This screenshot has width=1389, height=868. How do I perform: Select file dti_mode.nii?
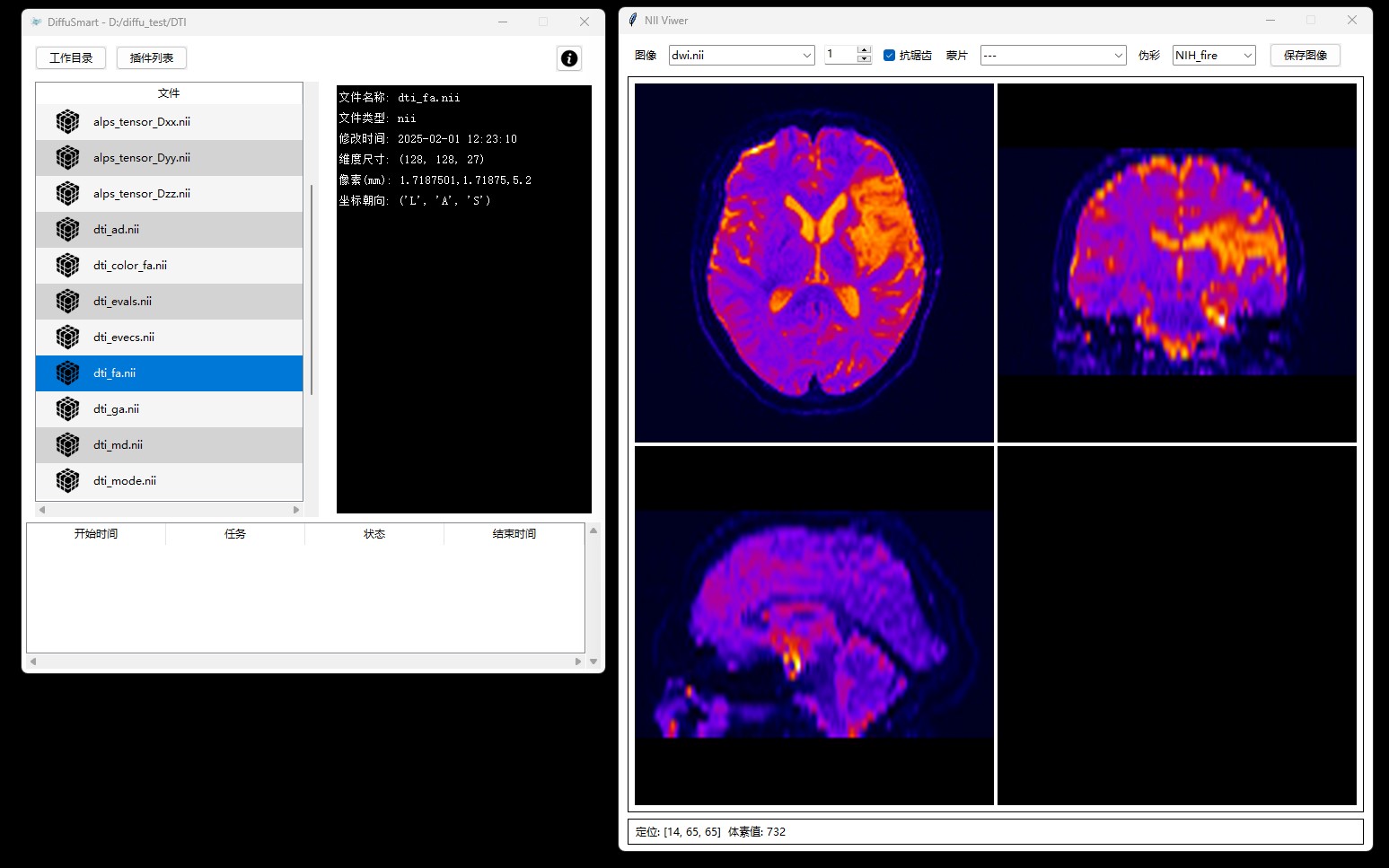tap(169, 481)
